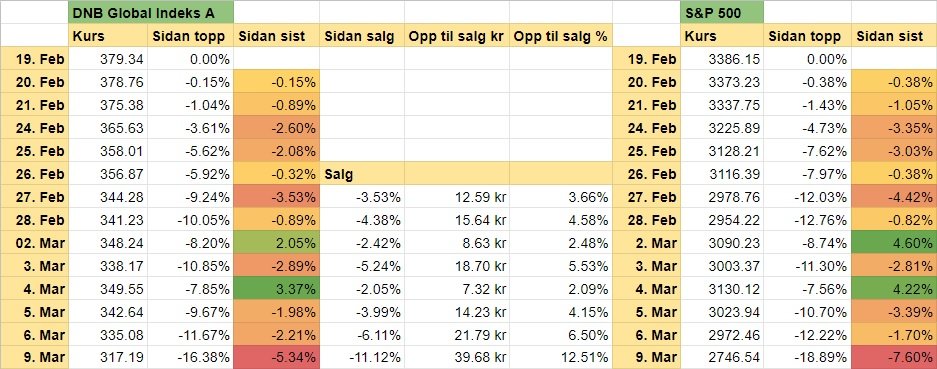Click the 12.59 kr cell
This screenshot has width=937, height=369.
457,197
